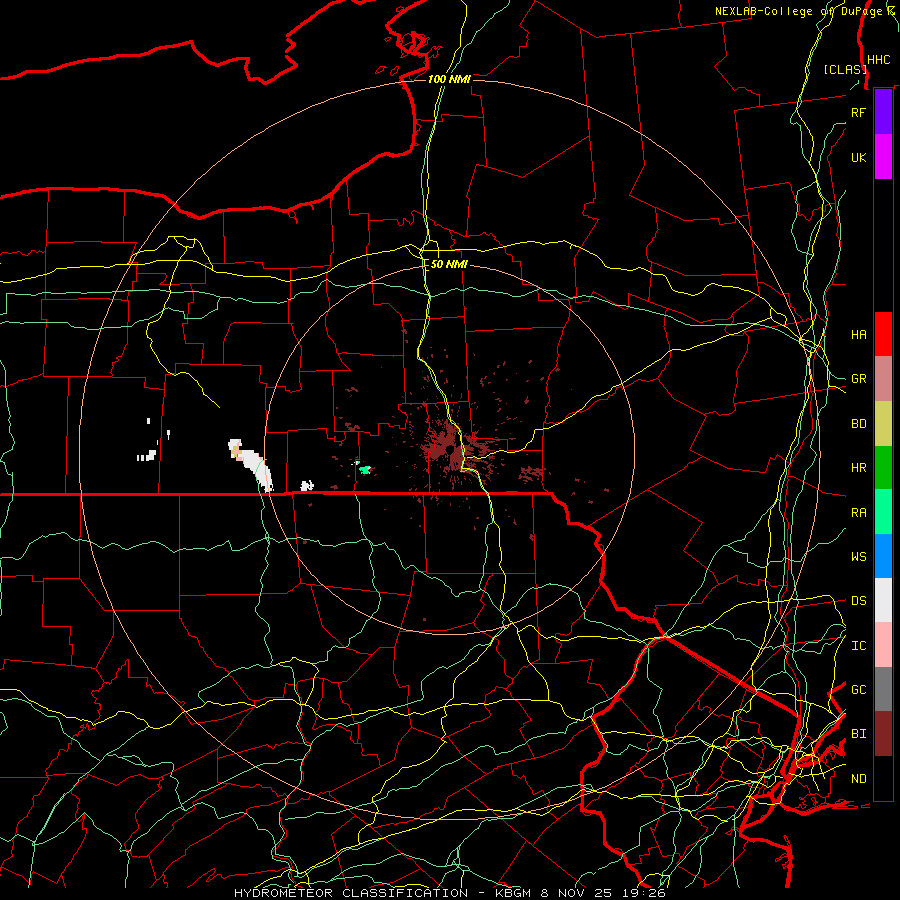This screenshot has height=900, width=900.
Task: Click the RF legend label
Action: (x=858, y=112)
